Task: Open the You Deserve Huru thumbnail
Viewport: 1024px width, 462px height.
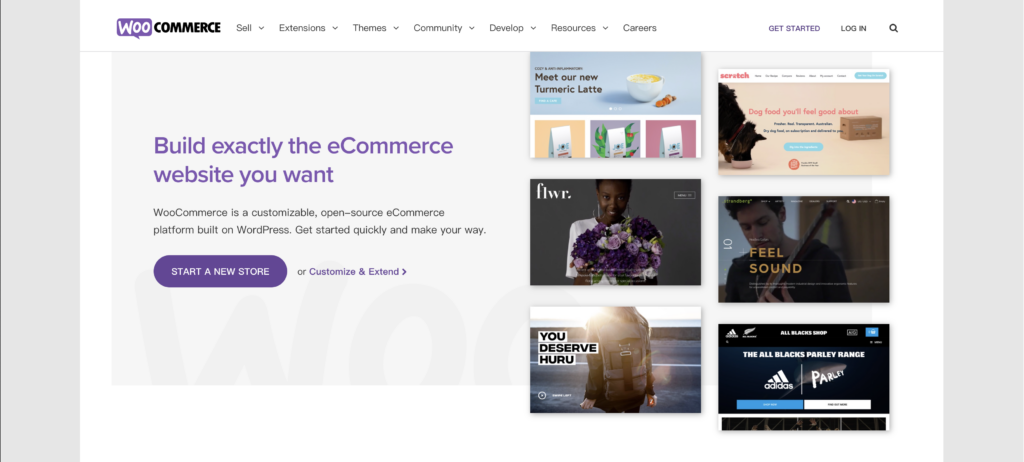Action: 615,359
